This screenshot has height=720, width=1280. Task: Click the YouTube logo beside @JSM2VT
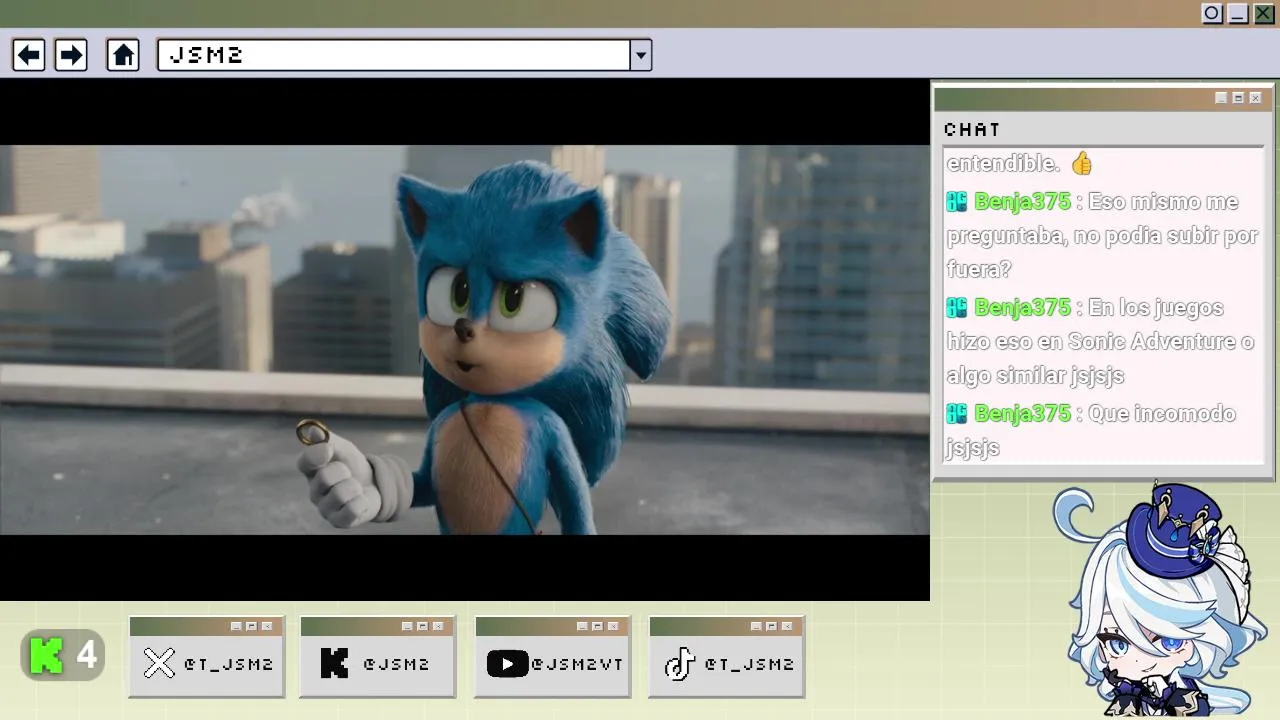click(x=507, y=663)
